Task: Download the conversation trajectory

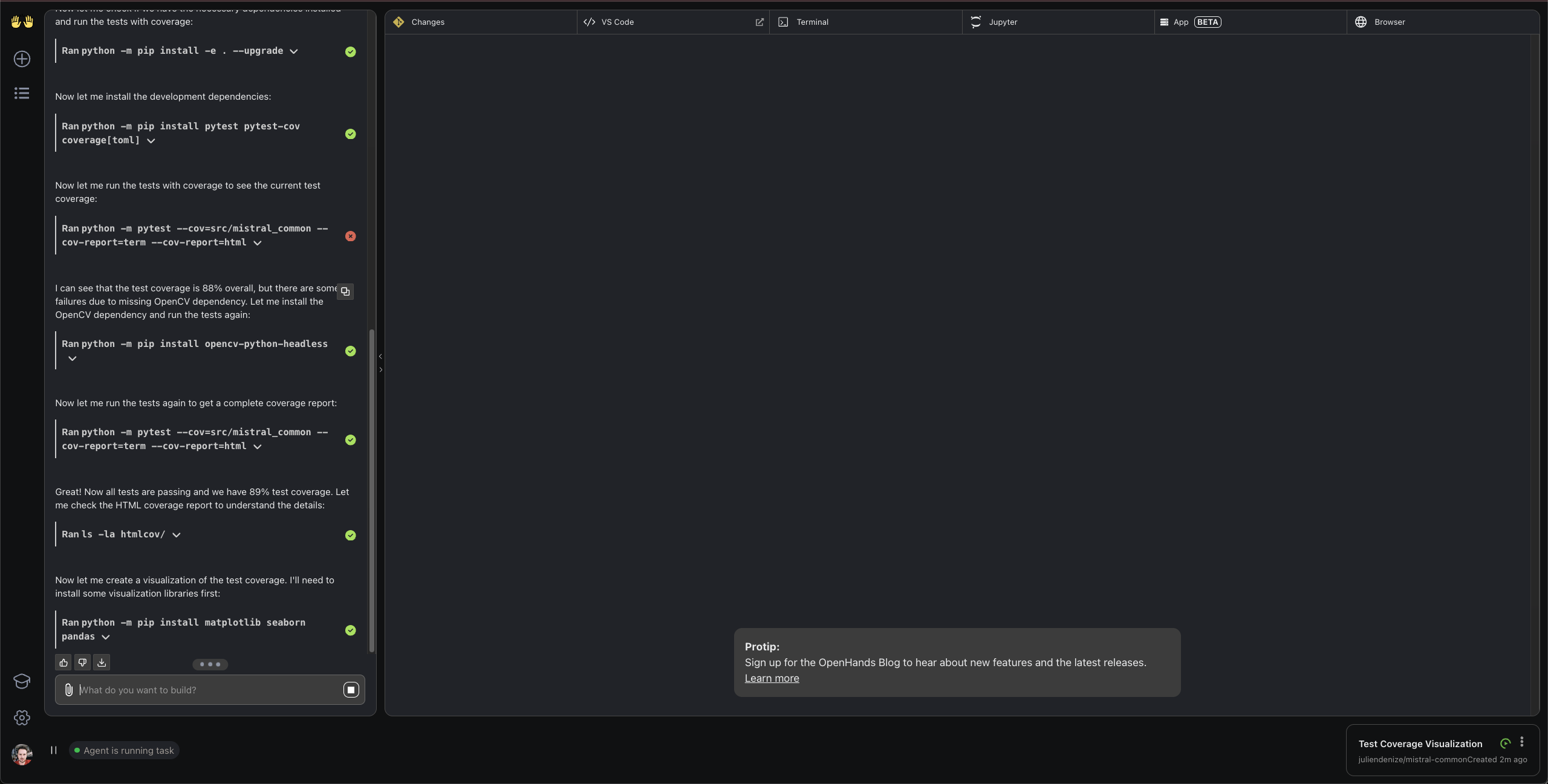Action: [102, 663]
